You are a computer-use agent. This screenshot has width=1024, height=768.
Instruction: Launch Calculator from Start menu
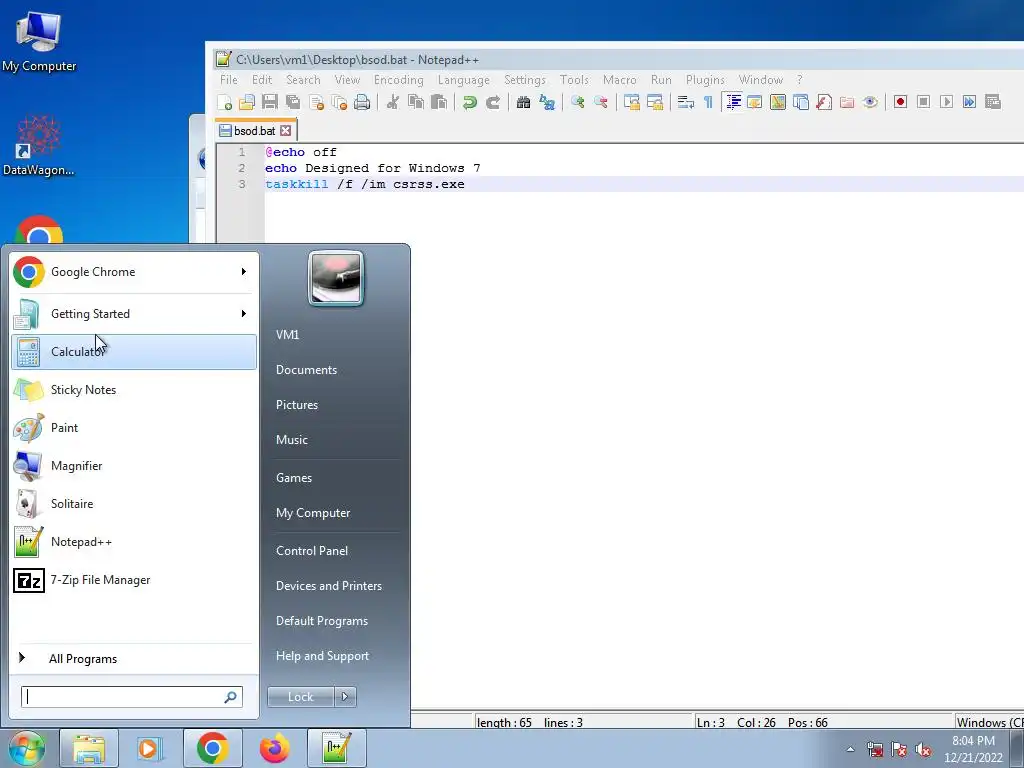click(134, 351)
